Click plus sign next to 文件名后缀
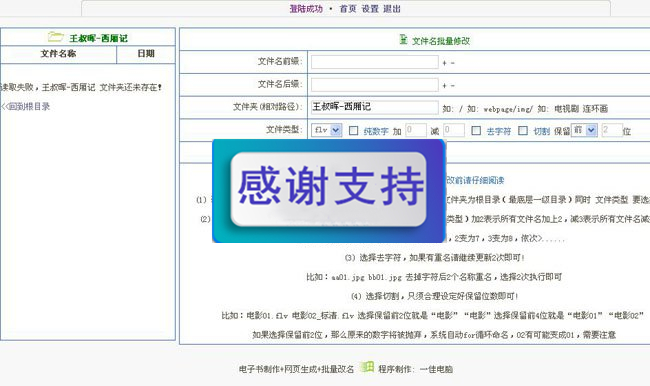This screenshot has width=650, height=386. pyautogui.click(x=444, y=85)
